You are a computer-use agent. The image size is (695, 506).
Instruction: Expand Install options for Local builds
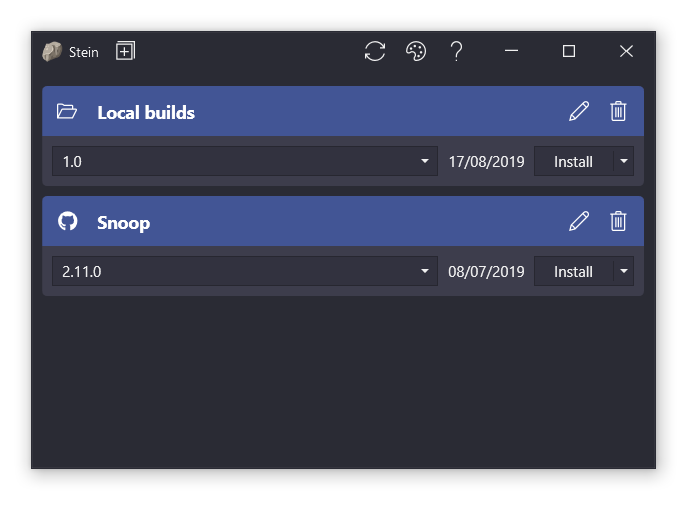pos(624,161)
